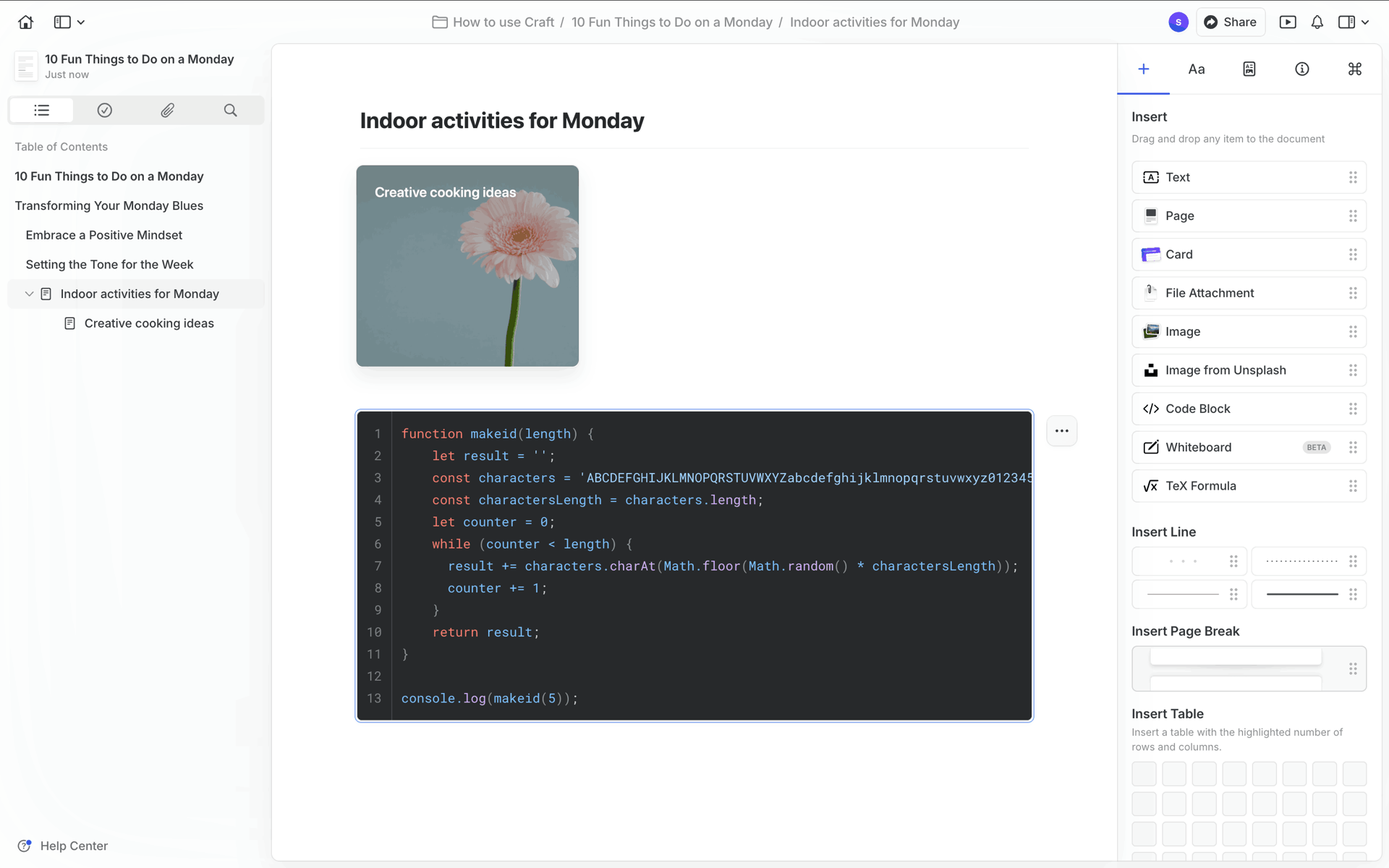Open the Creative cooking ideas card thumbnail

pyautogui.click(x=467, y=265)
